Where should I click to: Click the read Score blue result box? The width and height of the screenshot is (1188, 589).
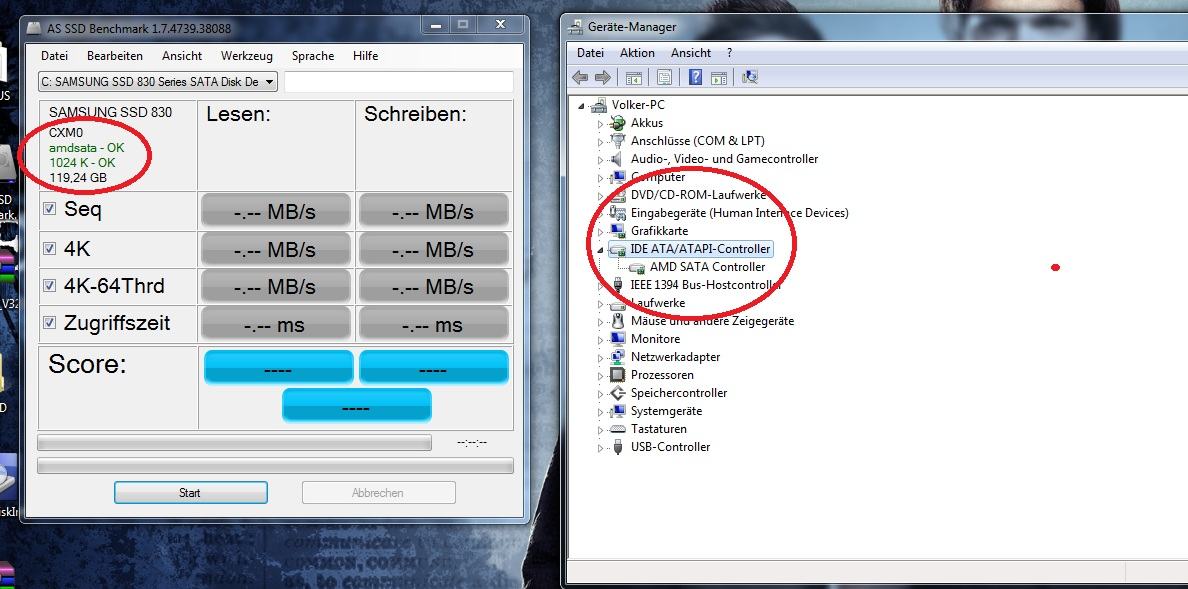[x=278, y=368]
